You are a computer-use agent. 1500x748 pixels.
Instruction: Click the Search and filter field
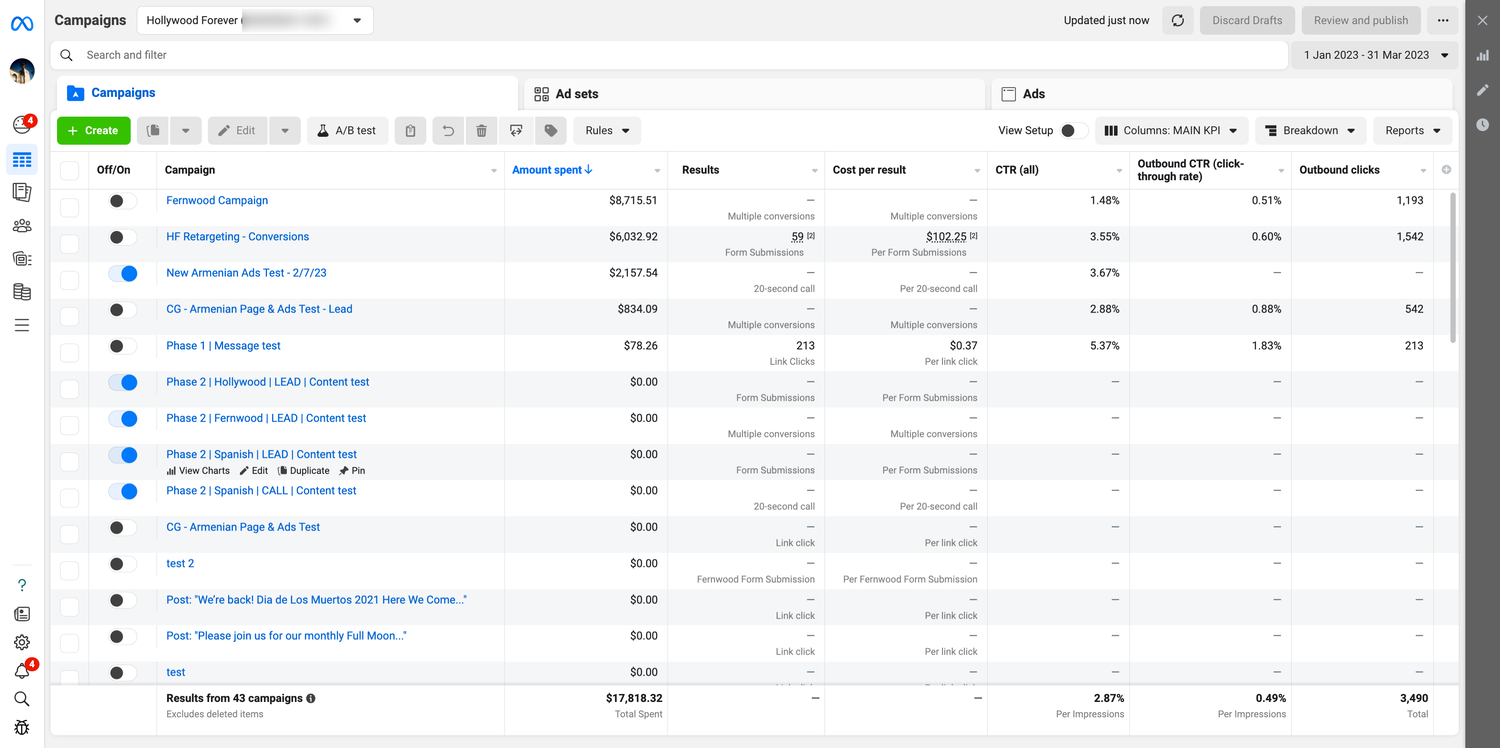click(669, 55)
